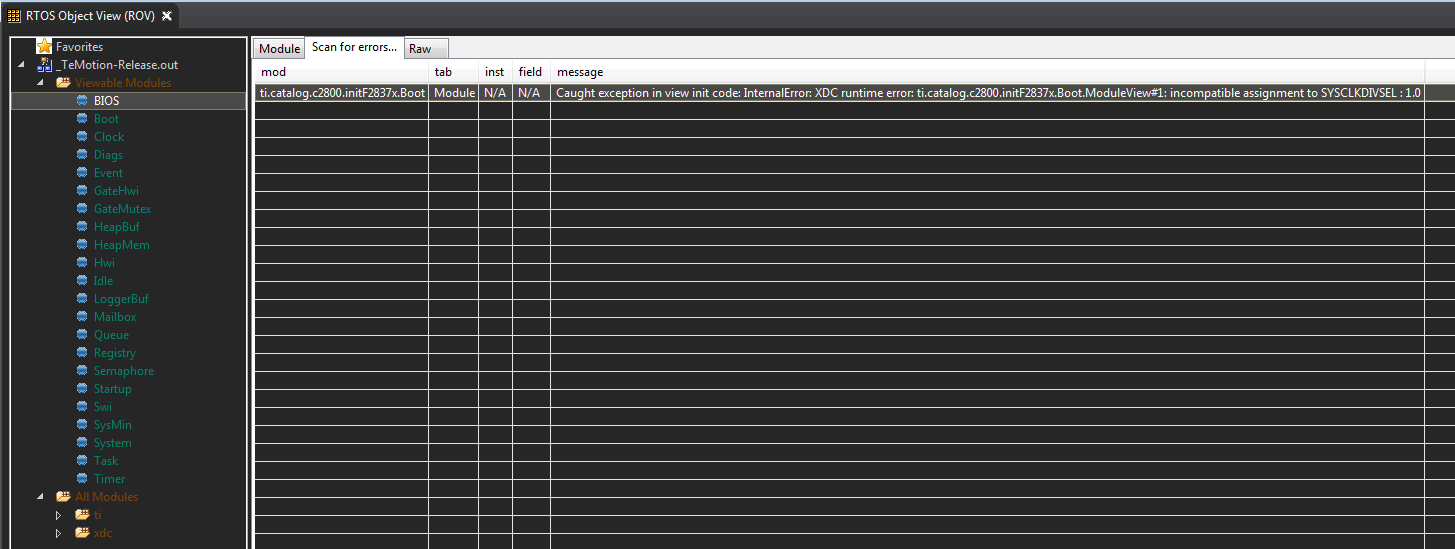1455x549 pixels.
Task: Click the ti folder icon
Action: 82,515
